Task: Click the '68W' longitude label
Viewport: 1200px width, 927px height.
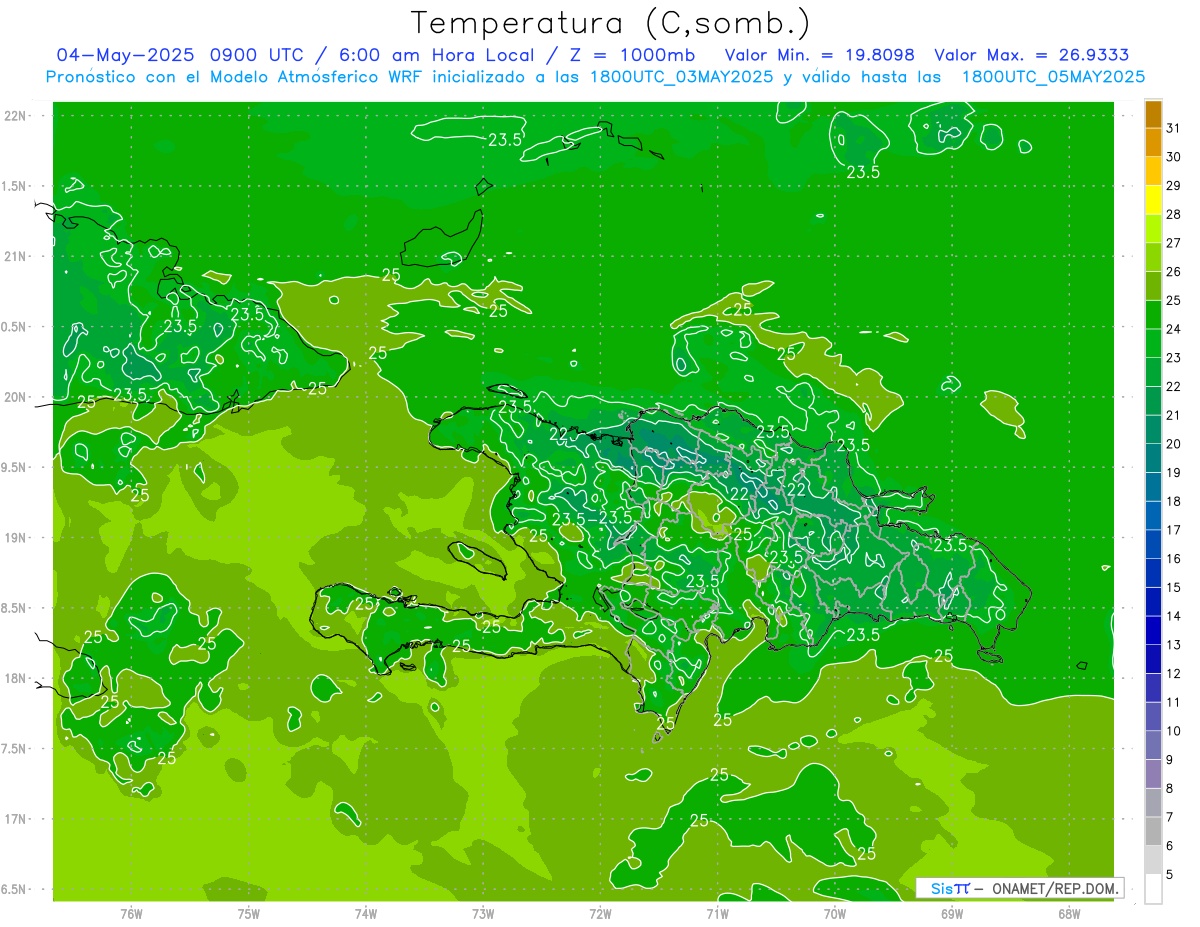Action: 1069,913
